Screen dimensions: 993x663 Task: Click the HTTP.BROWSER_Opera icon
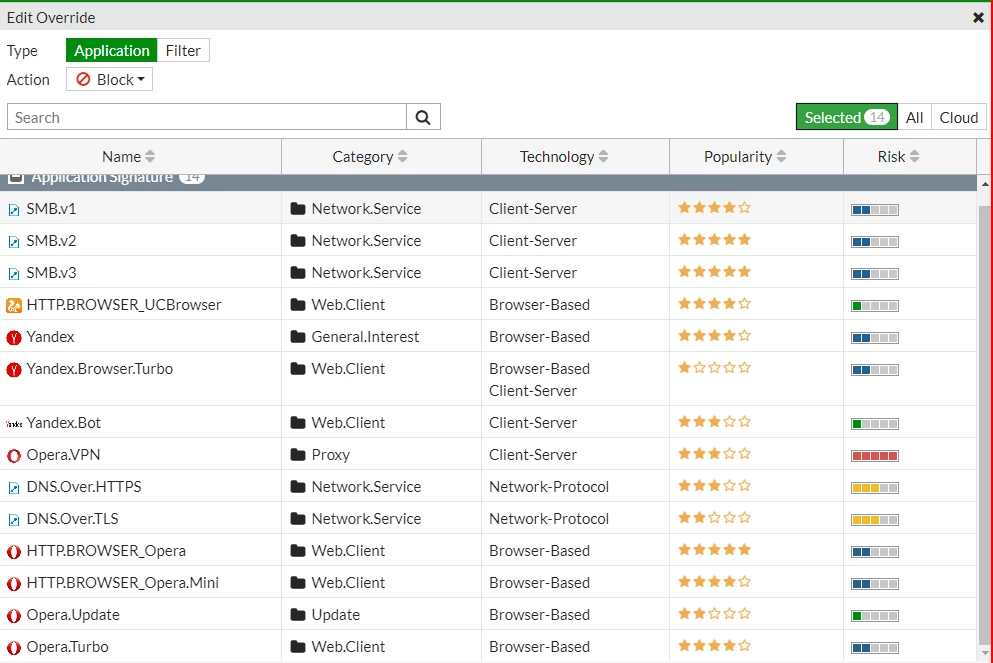coord(14,552)
